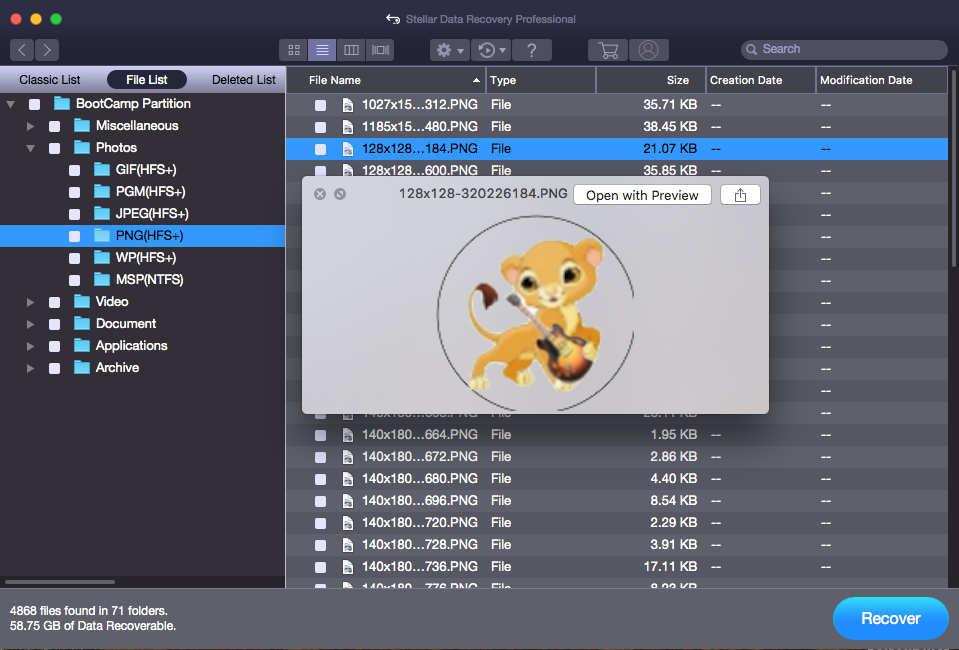Screen dimensions: 959x650
Task: Click into the Search field
Action: point(844,50)
